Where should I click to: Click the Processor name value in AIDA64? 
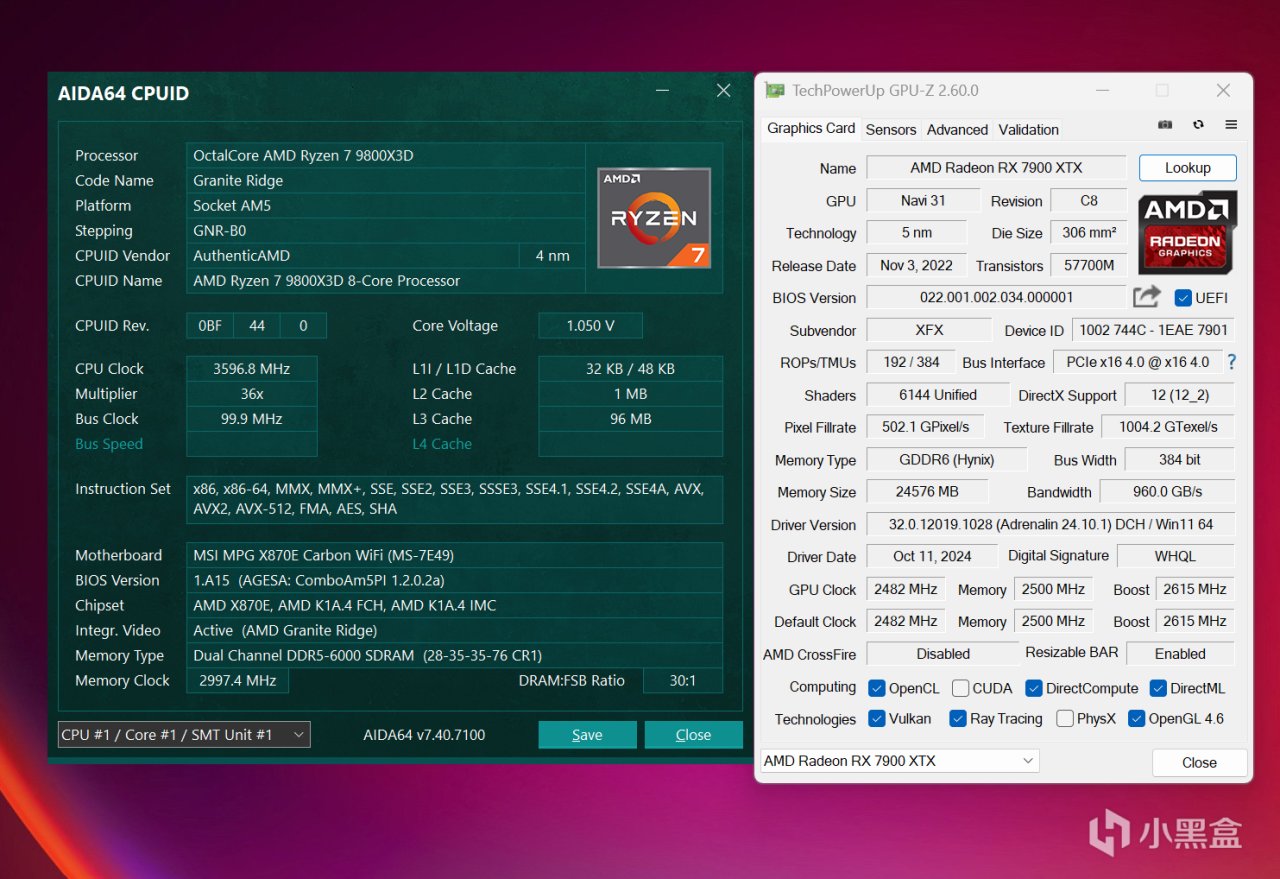point(386,155)
